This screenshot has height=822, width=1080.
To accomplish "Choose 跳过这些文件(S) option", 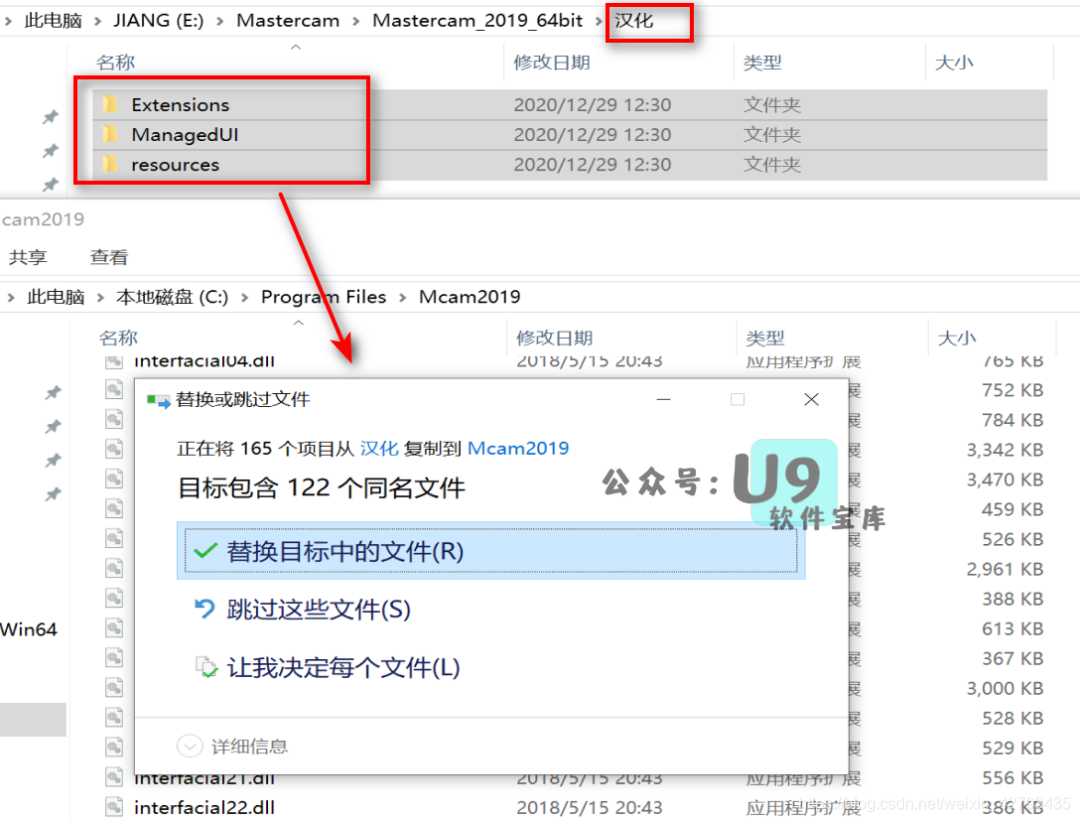I will 318,609.
